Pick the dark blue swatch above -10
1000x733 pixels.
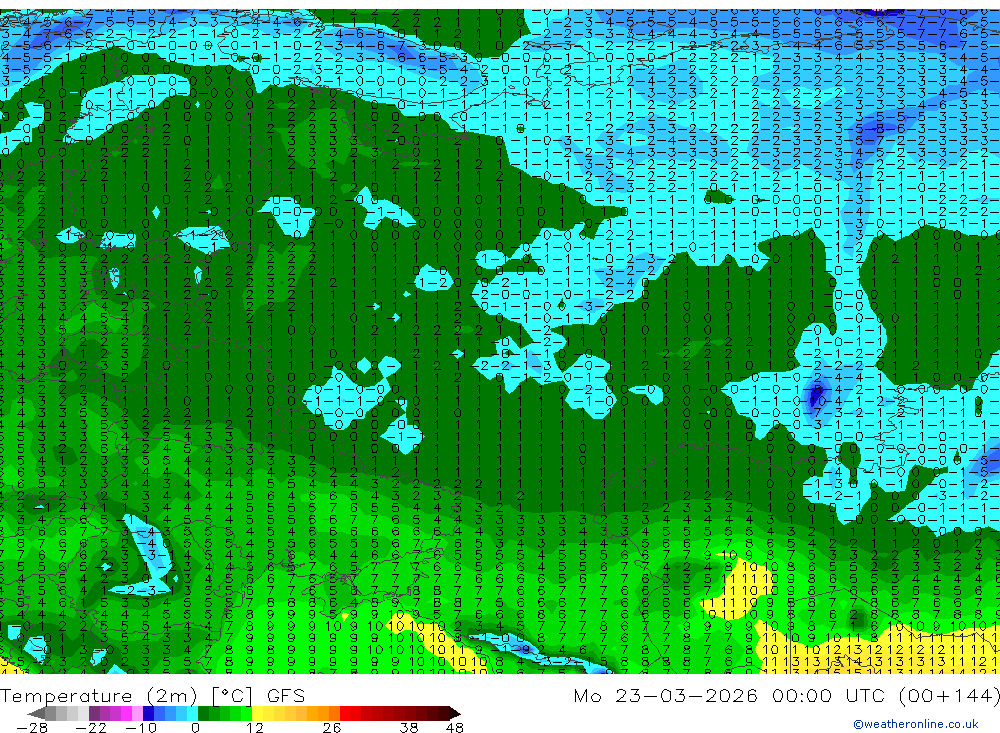[149, 714]
